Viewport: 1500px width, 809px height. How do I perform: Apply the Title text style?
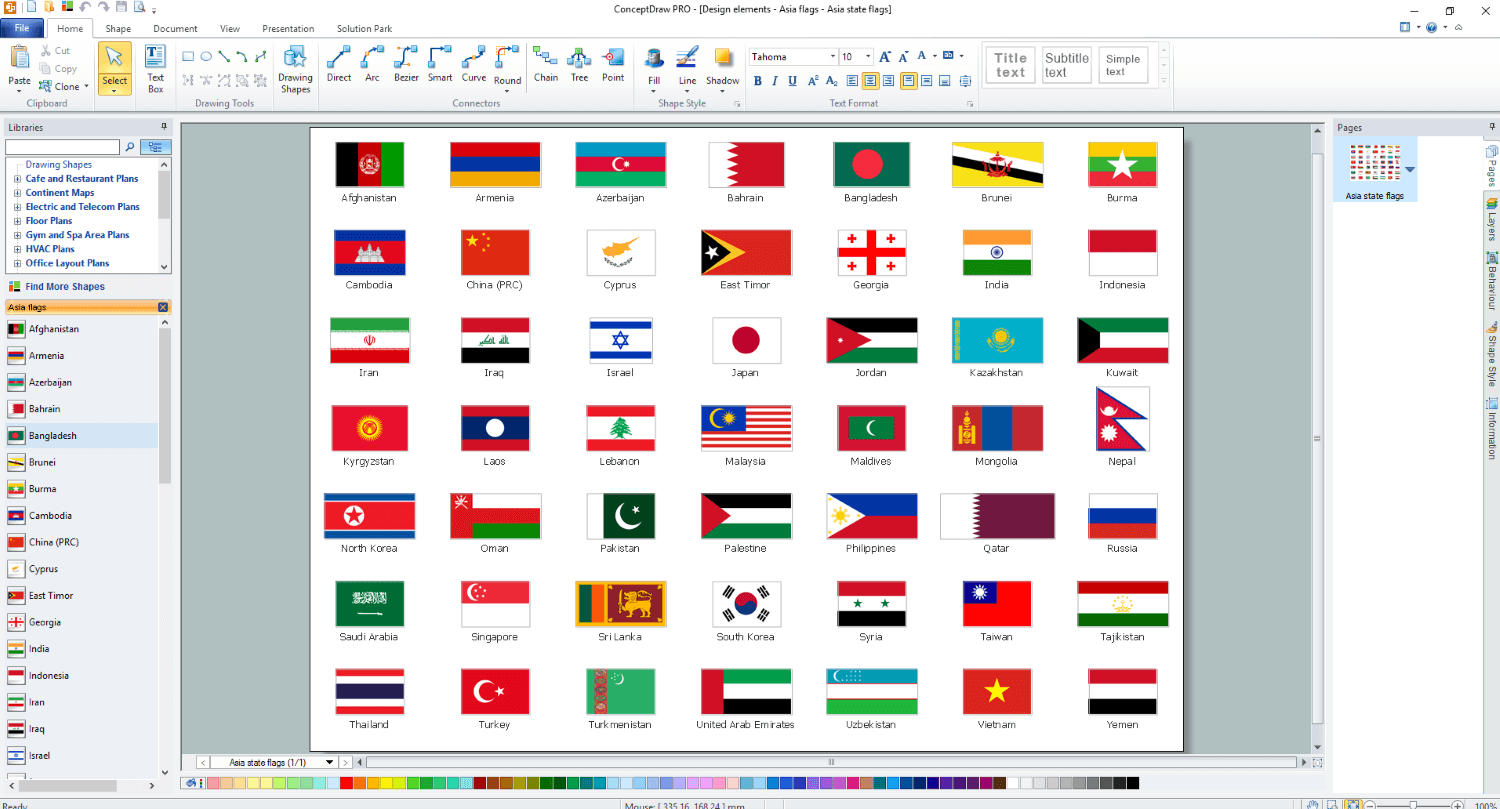[1010, 65]
